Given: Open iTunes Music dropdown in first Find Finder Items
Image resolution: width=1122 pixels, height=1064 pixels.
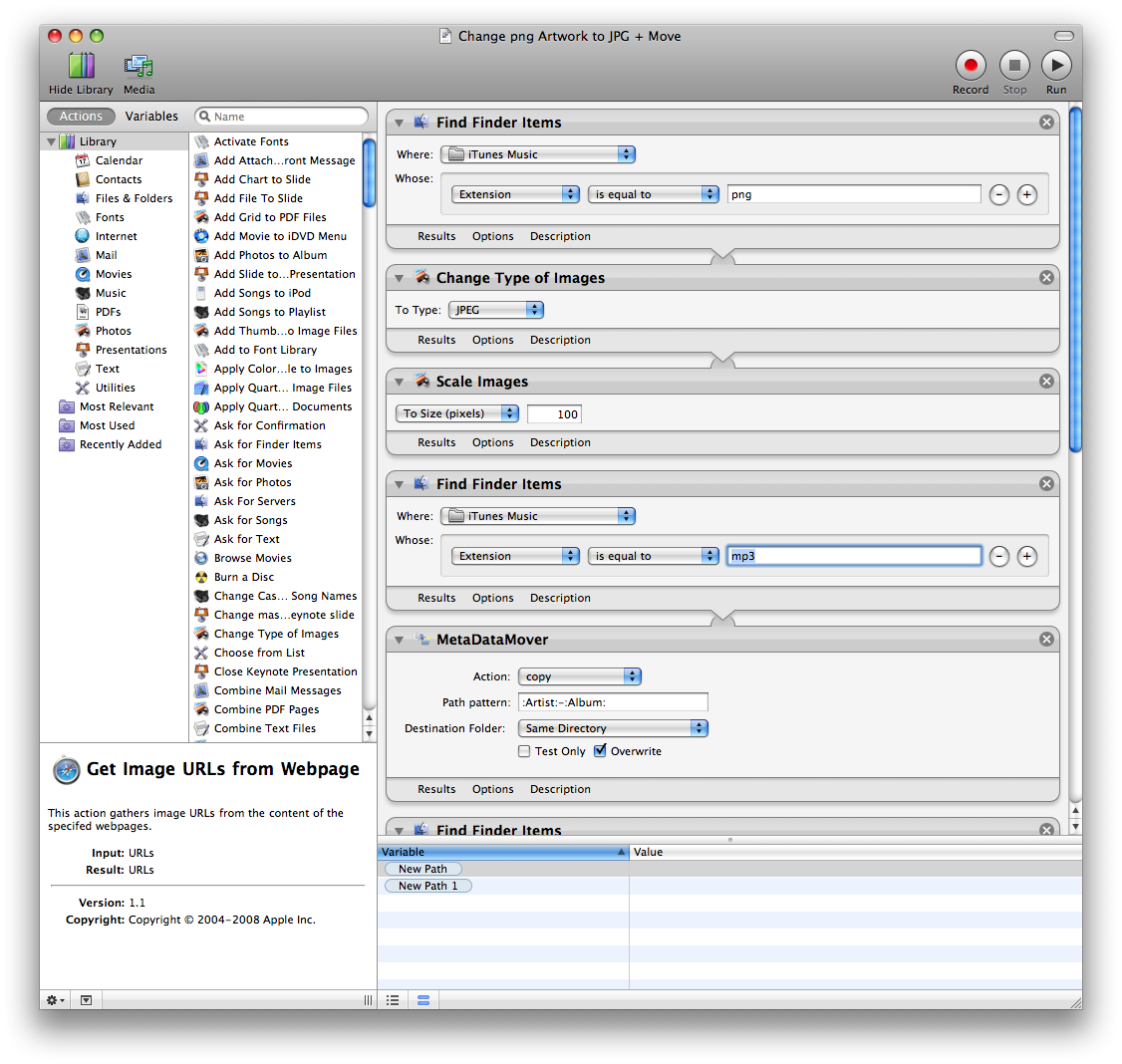Looking at the screenshot, I should (x=538, y=154).
